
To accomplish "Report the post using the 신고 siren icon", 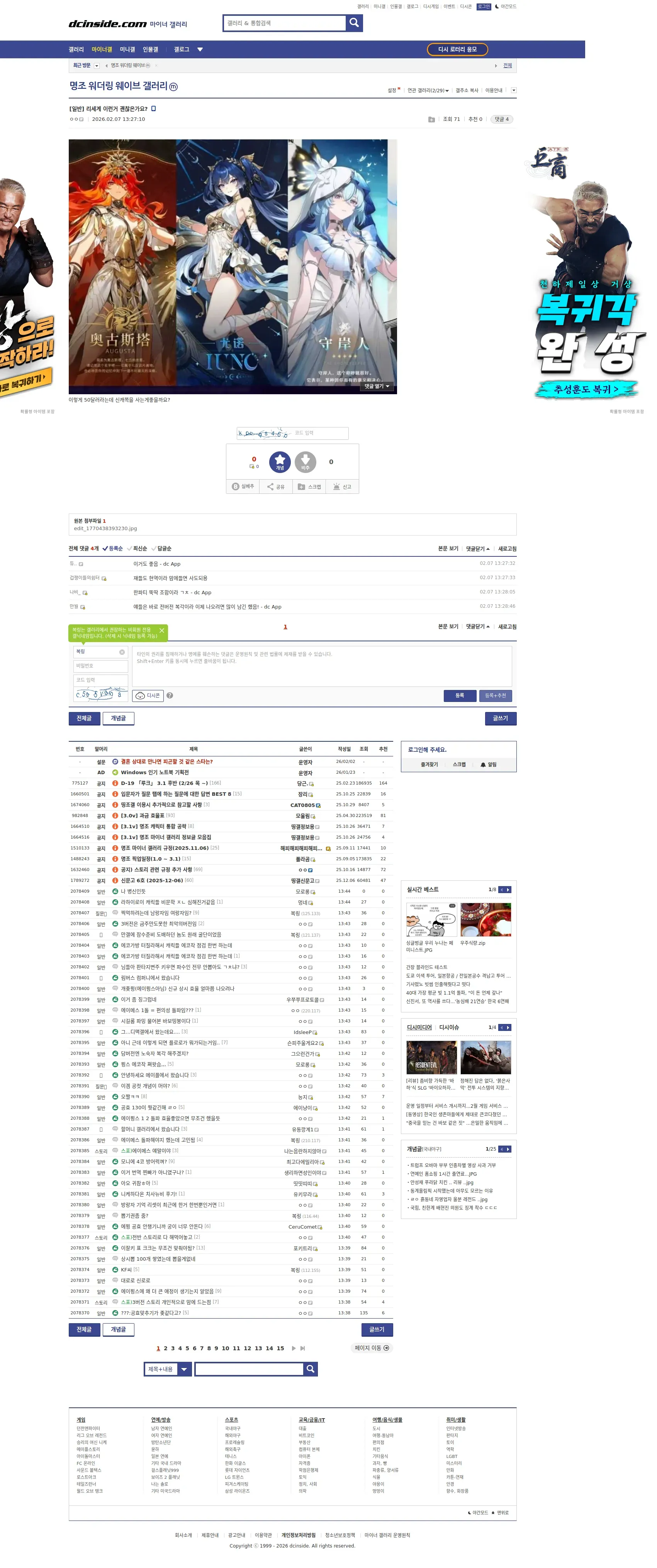I will pos(342,487).
